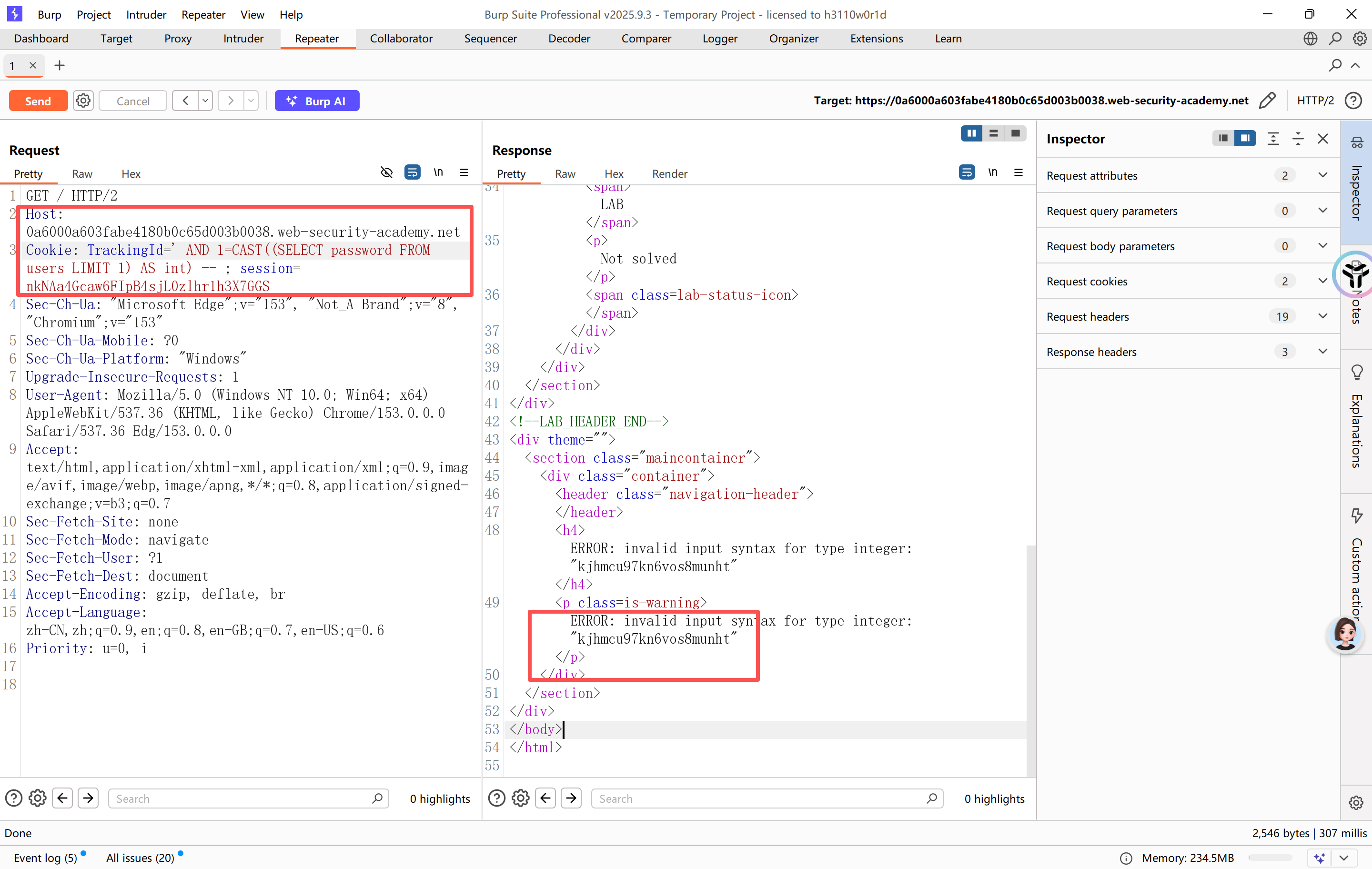Open request search settings gear
The image size is (1372, 869).
click(38, 798)
